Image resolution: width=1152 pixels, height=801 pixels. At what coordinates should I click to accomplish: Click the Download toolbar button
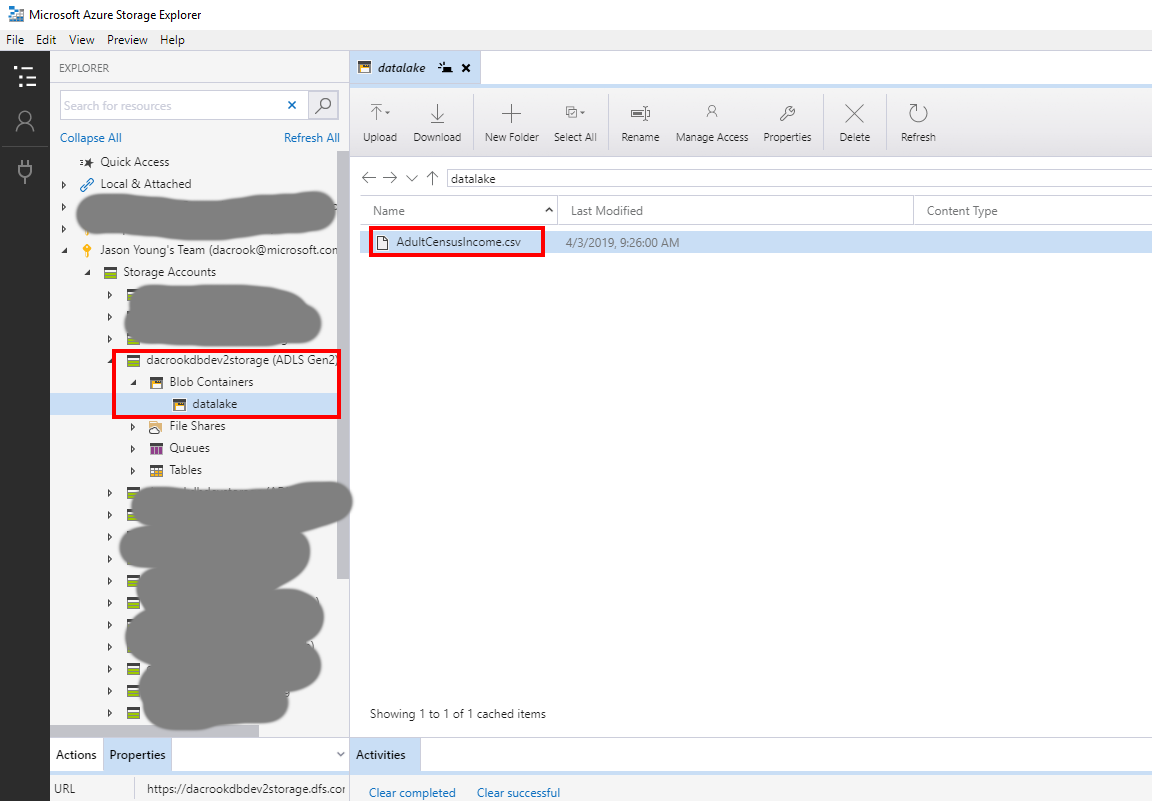(x=437, y=122)
